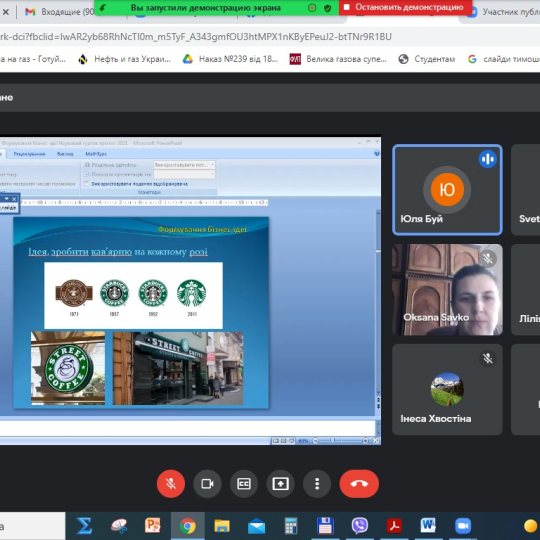Click fit slide to window icon
This screenshot has height=540, width=540.
[376, 440]
